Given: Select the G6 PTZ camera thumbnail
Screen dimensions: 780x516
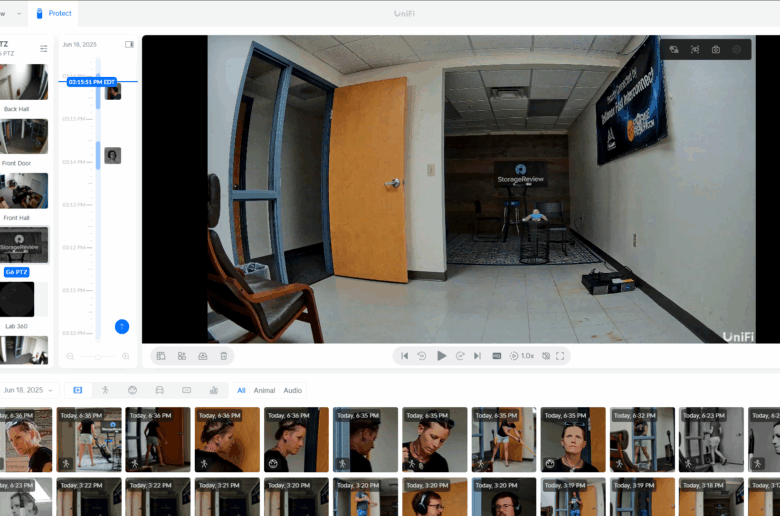Looking at the screenshot, I should (x=24, y=245).
